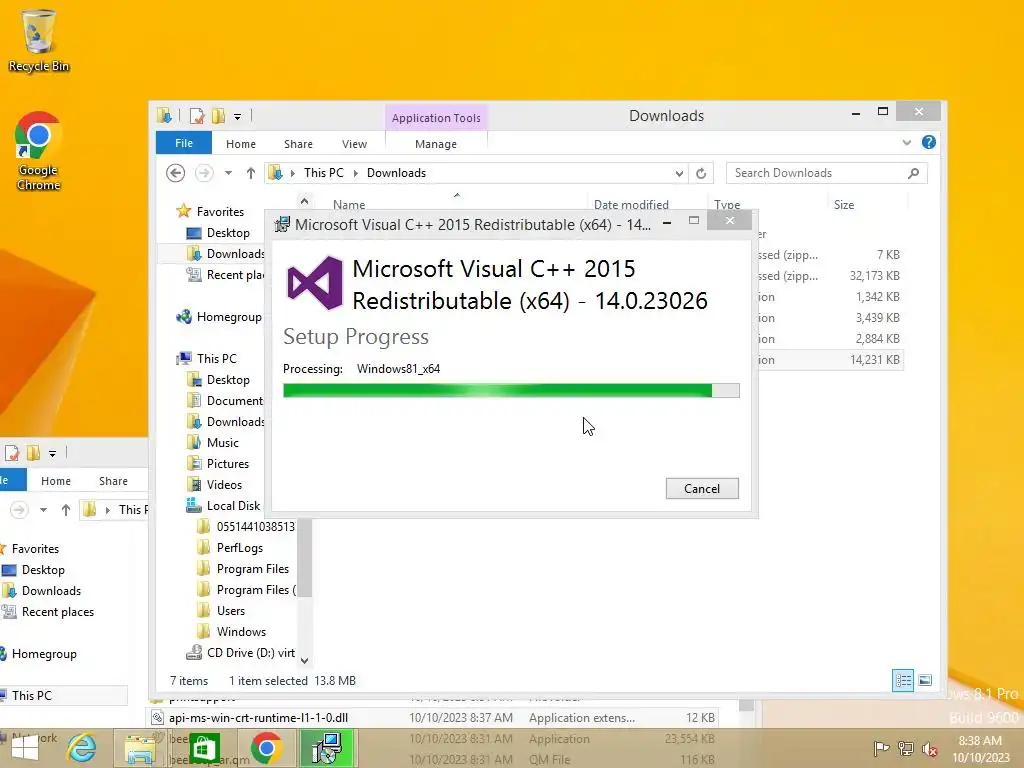The height and width of the screenshot is (768, 1024).
Task: Open Local Disk in navigation pane
Action: pos(223,505)
